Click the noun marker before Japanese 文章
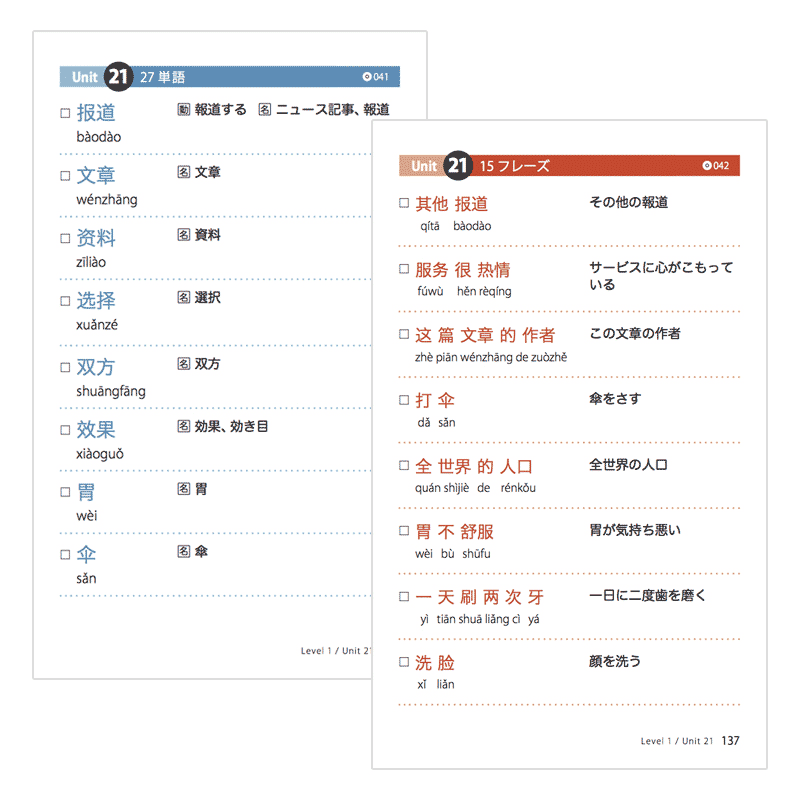The image size is (800, 800). coord(184,172)
